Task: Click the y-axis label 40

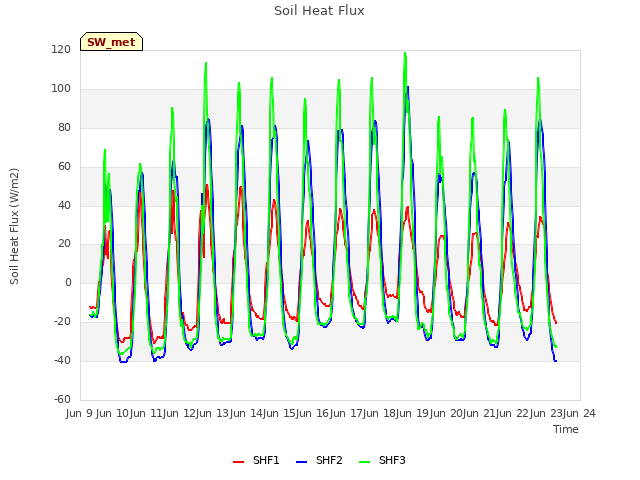Action: [x=64, y=205]
